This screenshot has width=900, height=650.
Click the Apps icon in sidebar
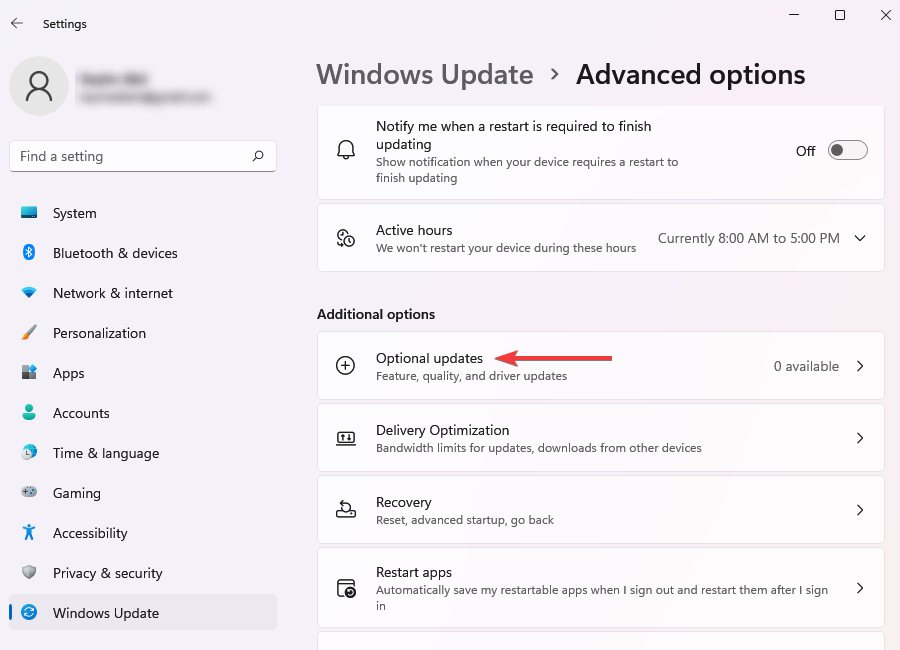(x=29, y=372)
